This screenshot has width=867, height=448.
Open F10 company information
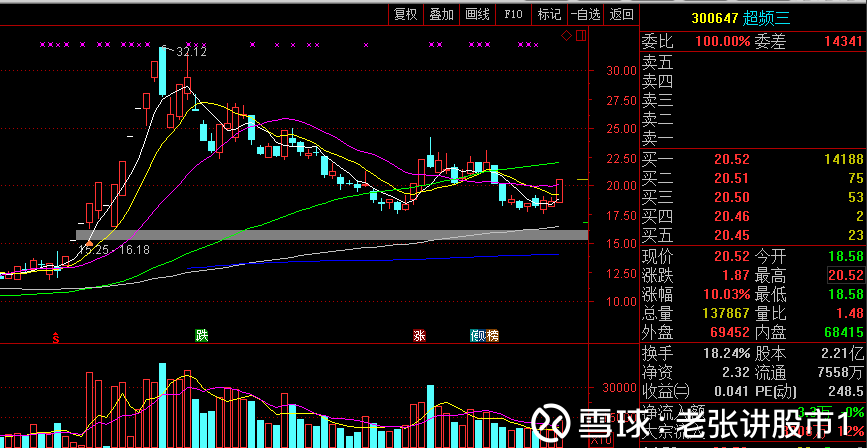pyautogui.click(x=513, y=14)
